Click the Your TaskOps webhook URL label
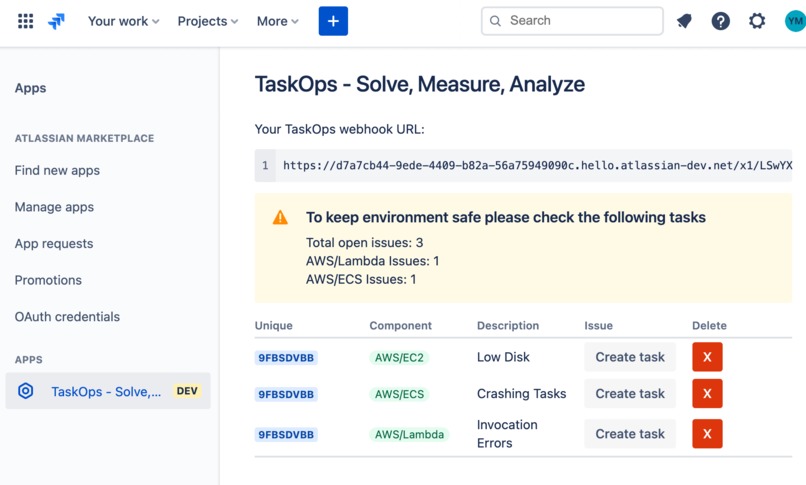This screenshot has height=485, width=806. point(339,129)
